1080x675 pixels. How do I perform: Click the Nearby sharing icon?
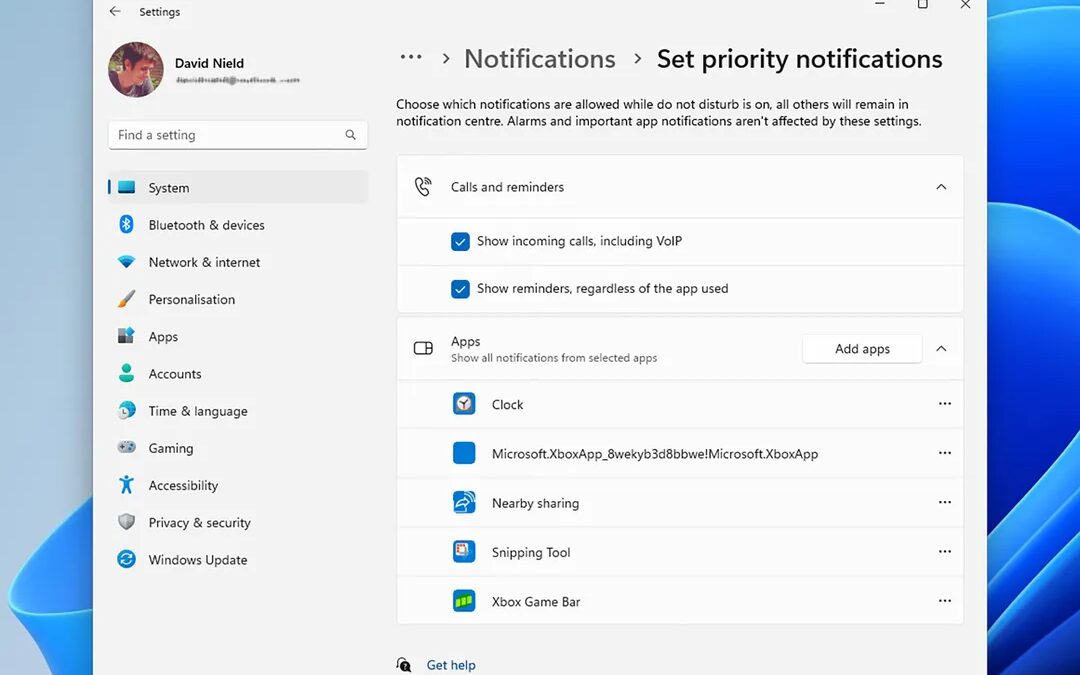464,503
